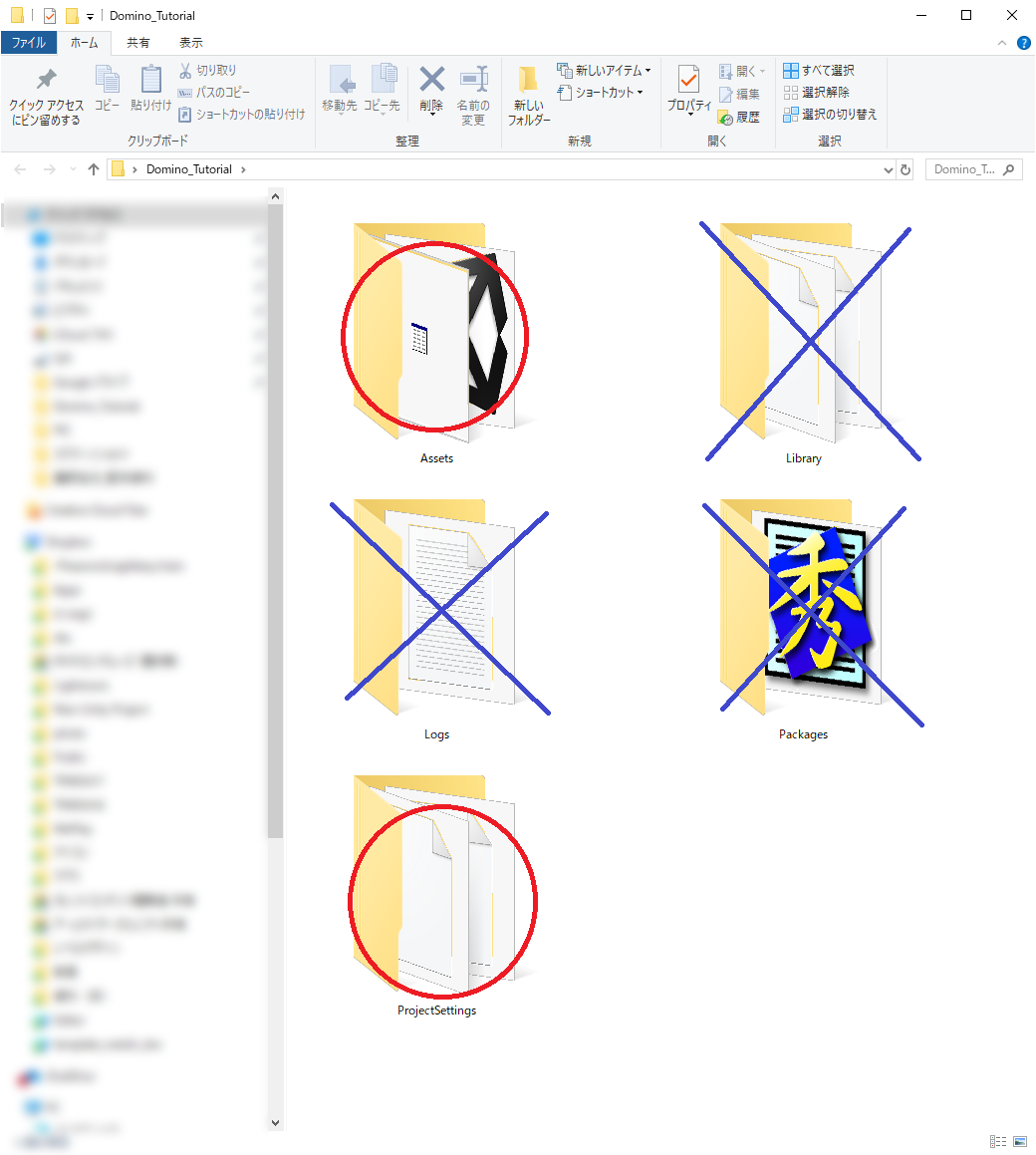Open the 開く (Open) dropdown
Viewport: 1036px width, 1155px height.
[x=743, y=71]
